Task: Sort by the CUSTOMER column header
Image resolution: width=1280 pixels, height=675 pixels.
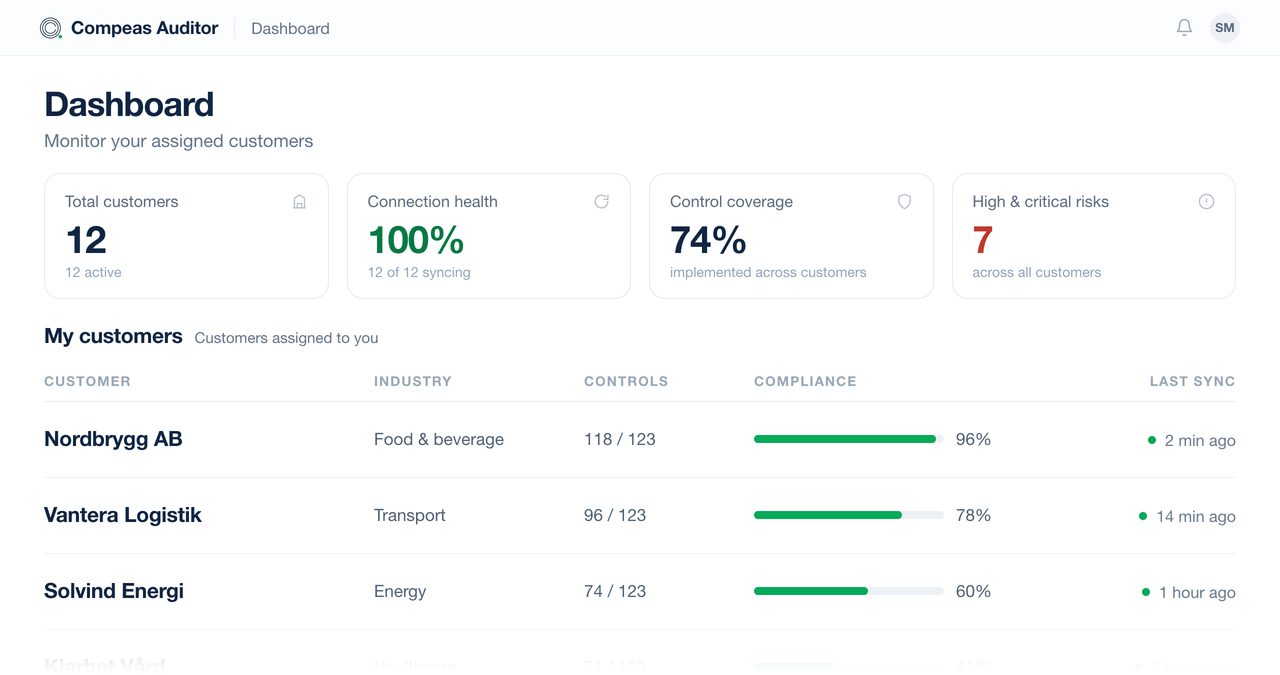Action: 87,381
